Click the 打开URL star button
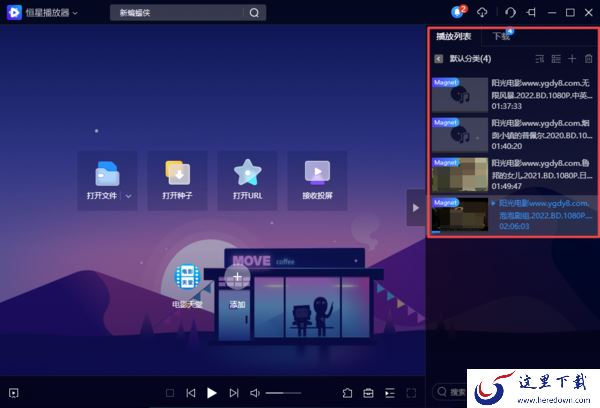 point(247,180)
